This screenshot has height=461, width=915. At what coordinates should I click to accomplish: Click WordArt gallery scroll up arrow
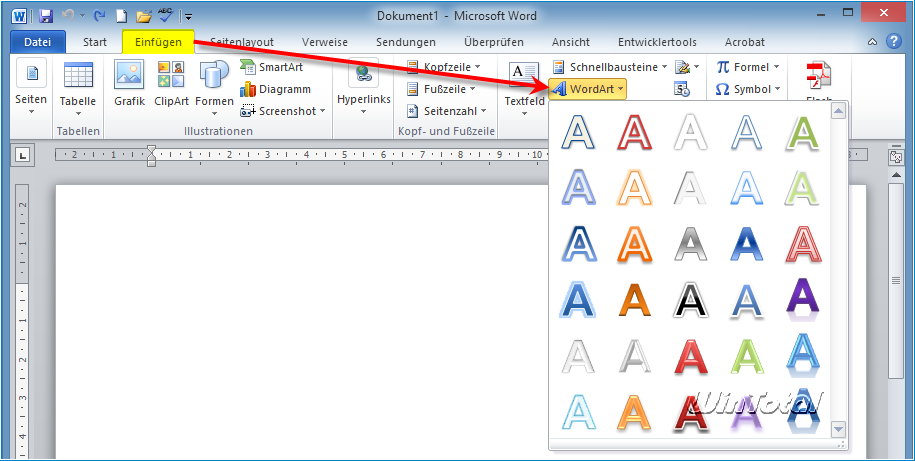[x=839, y=110]
